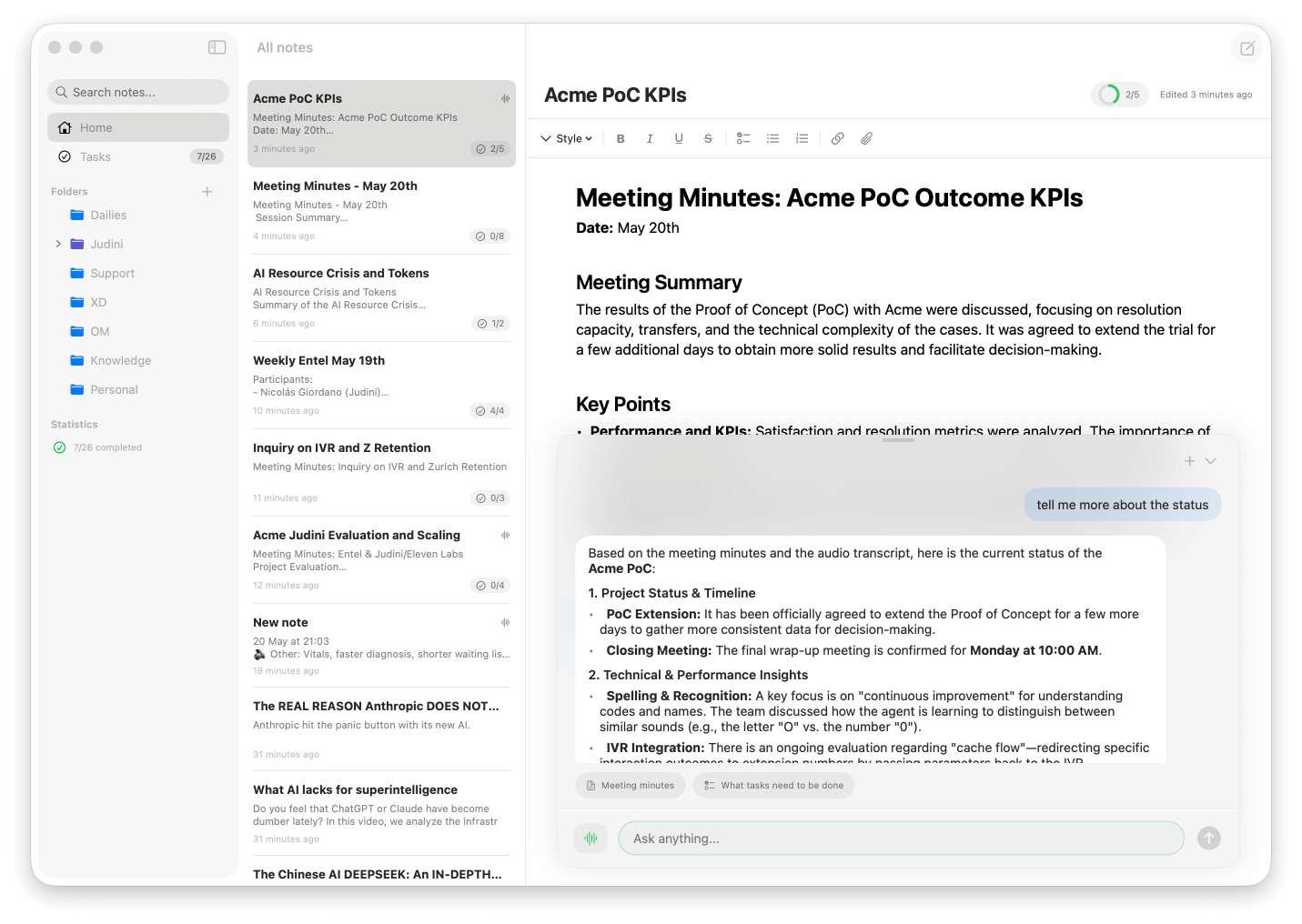Start a new chat with plus icon
1302x924 pixels.
[1189, 461]
